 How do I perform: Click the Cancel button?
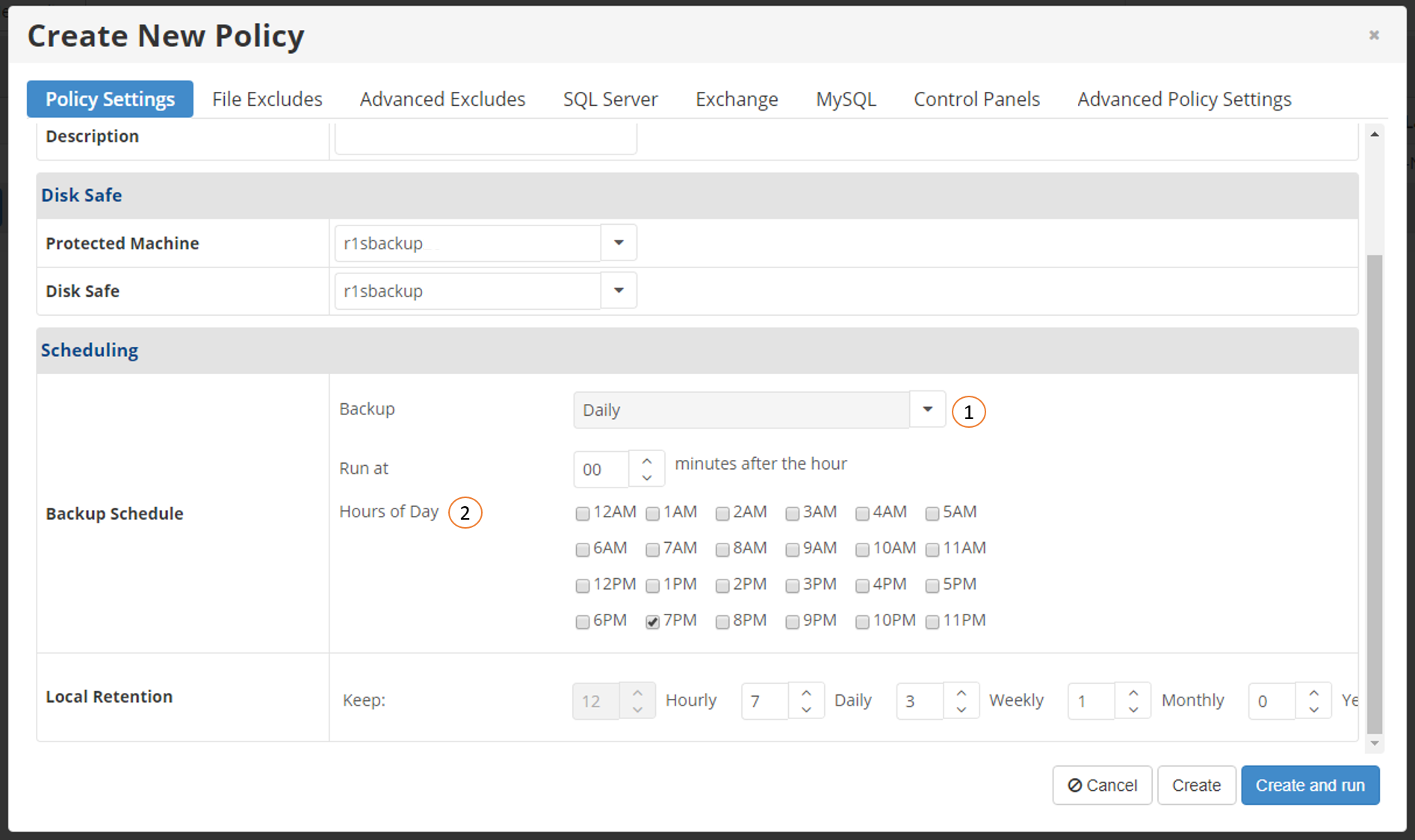pos(1103,785)
